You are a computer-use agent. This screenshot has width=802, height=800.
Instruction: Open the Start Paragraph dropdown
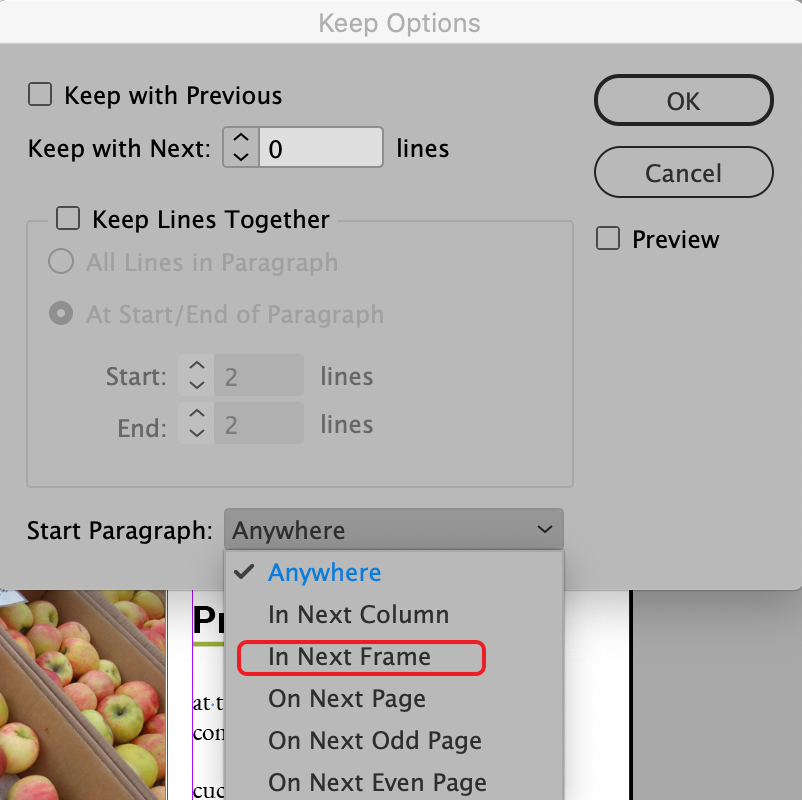point(393,530)
